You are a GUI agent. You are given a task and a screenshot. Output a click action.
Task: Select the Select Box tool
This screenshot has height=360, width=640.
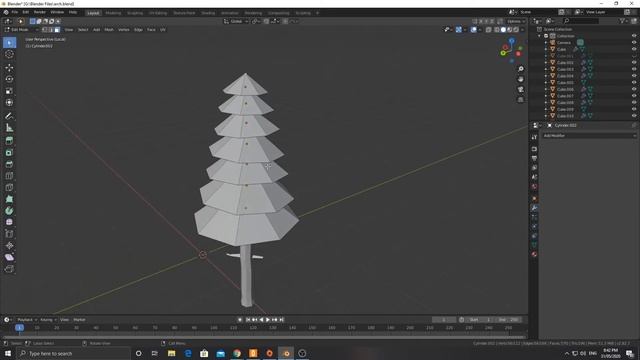(x=9, y=42)
